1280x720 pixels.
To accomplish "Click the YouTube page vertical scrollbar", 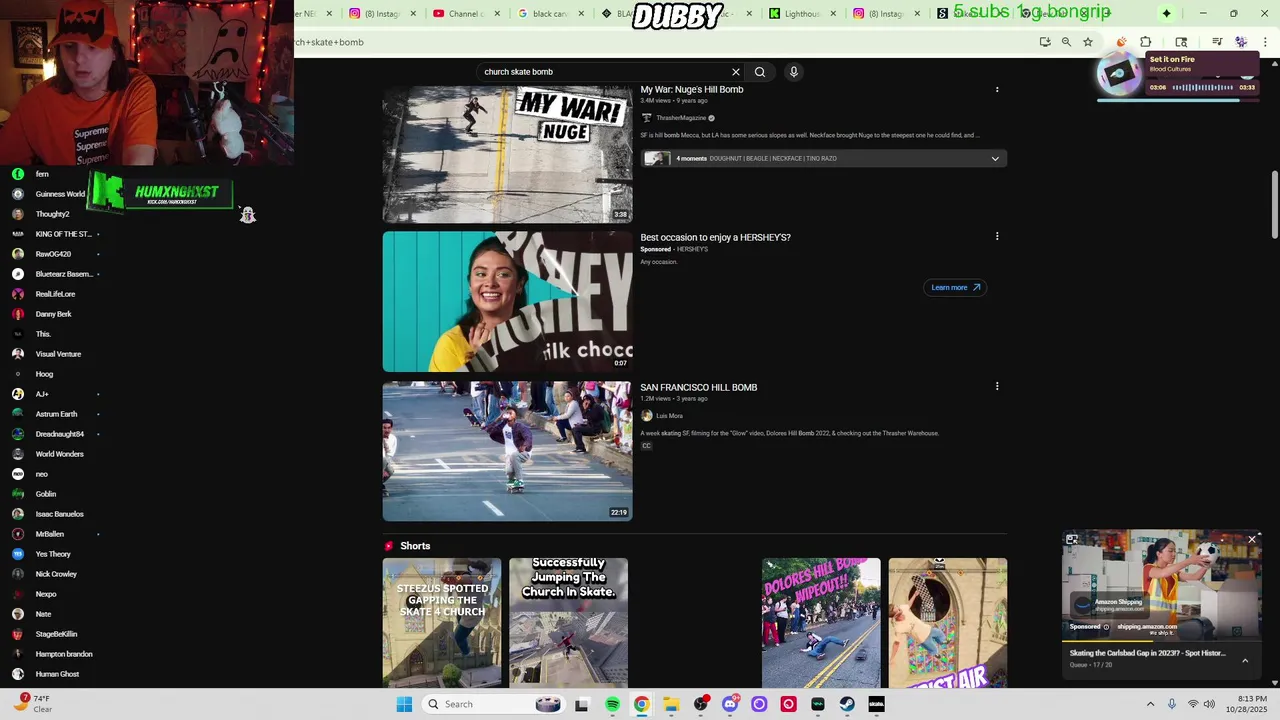I will point(1274,205).
